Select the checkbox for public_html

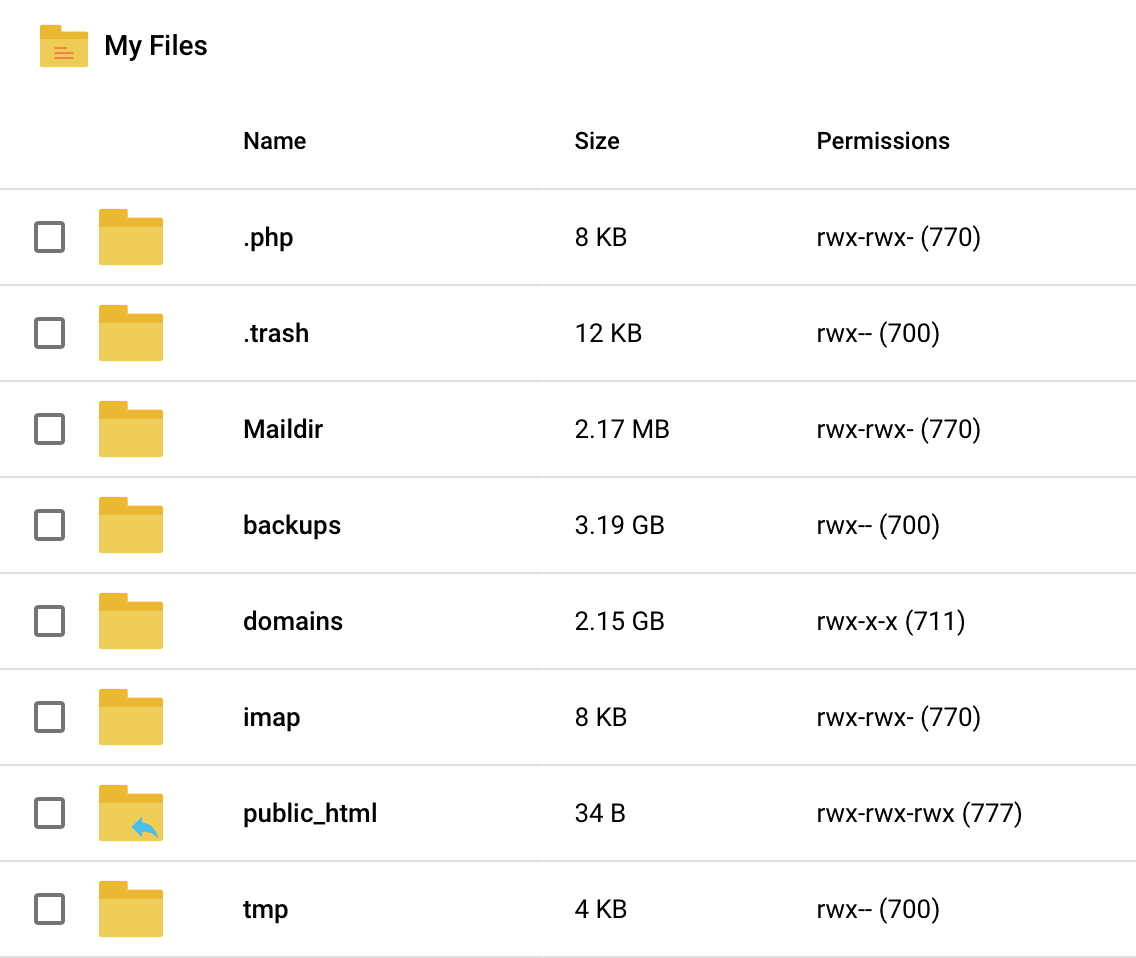pos(50,813)
